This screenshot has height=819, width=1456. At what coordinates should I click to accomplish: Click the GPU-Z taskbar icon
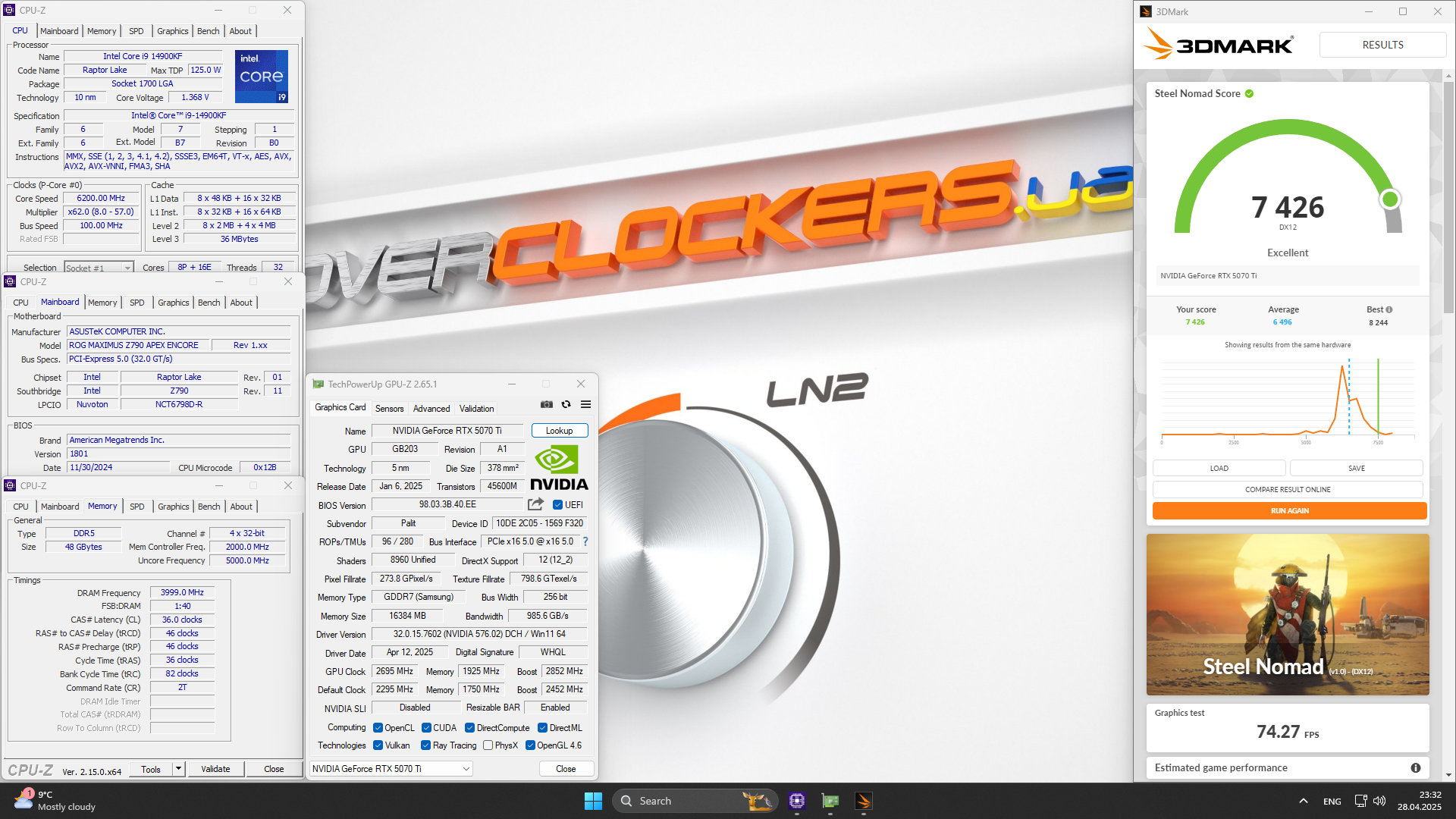(830, 801)
